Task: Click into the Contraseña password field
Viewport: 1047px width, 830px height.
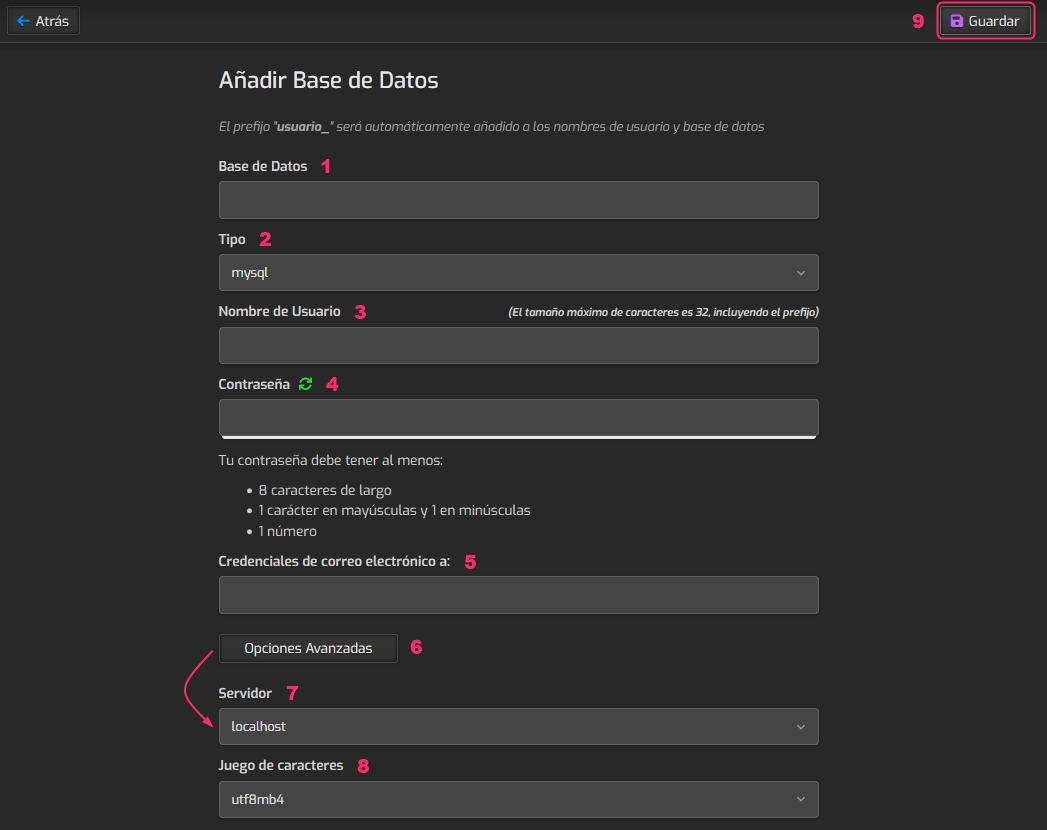Action: point(518,416)
